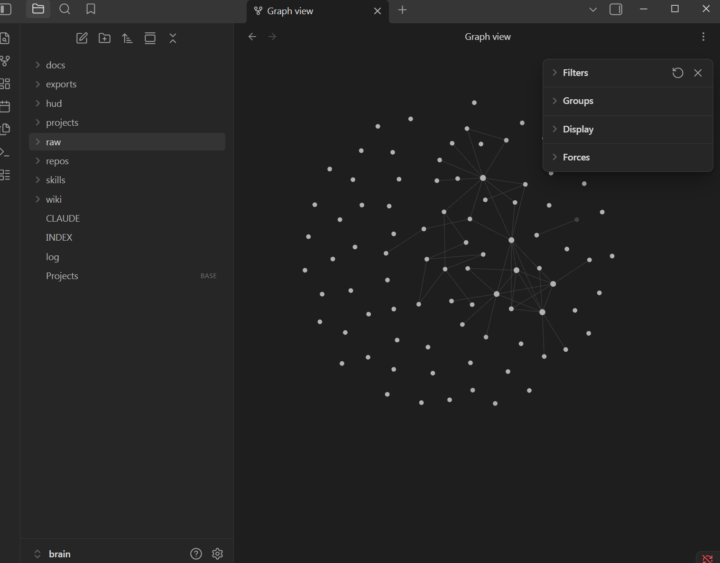Open the graph view icon in the left ribbon
This screenshot has width=720, height=563.
5,61
